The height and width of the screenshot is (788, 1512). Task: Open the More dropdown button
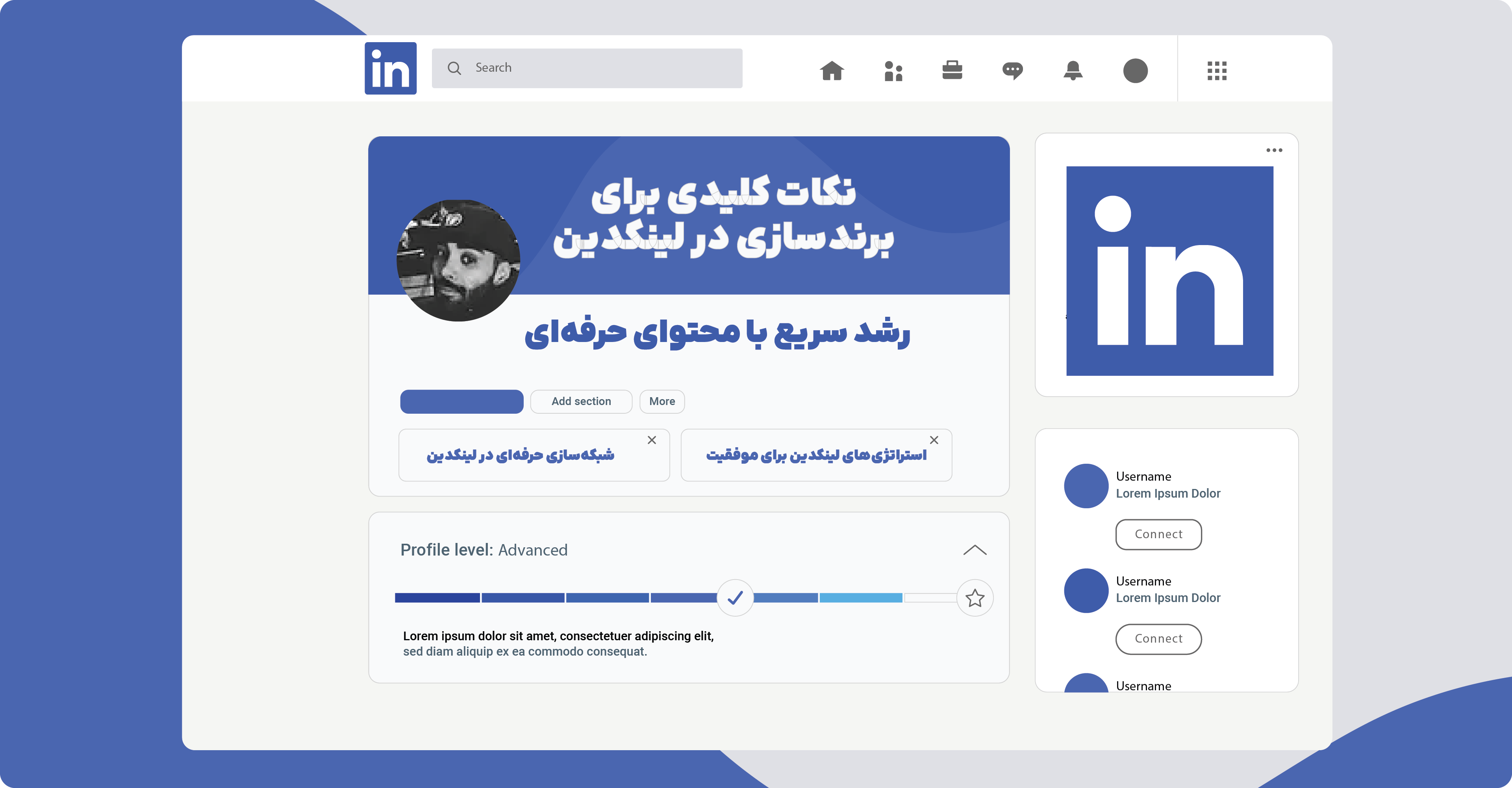(661, 401)
